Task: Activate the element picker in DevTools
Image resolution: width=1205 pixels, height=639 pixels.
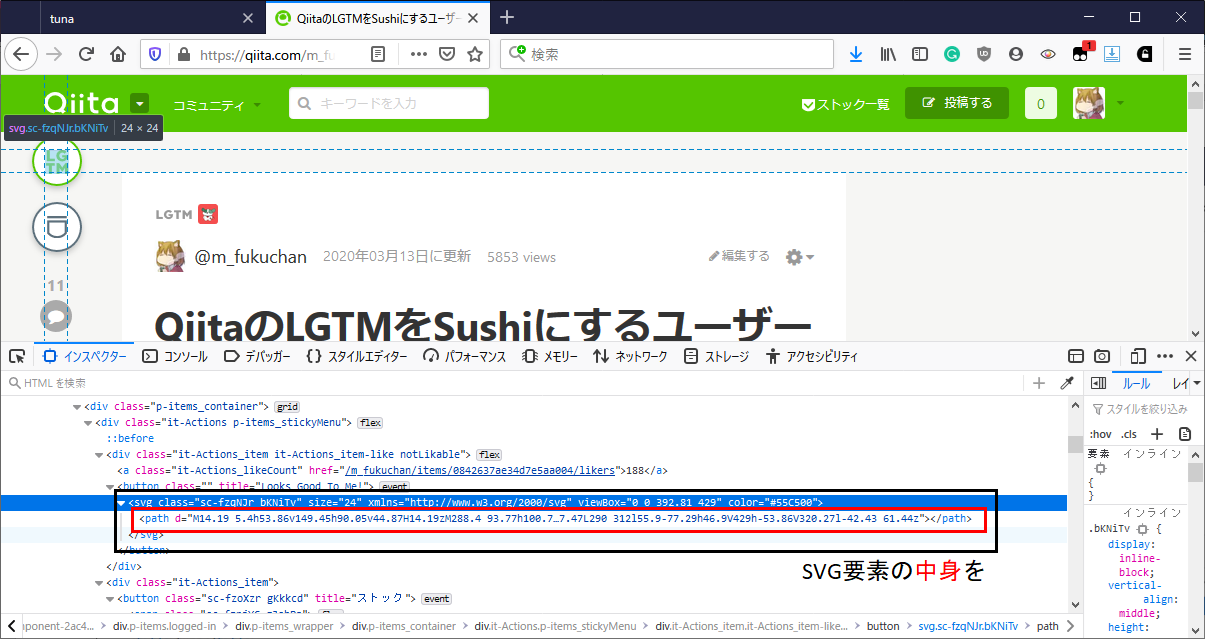Action: pos(17,356)
